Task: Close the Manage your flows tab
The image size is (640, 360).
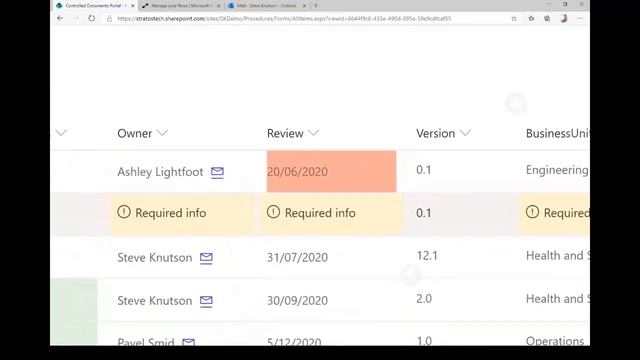Action: [x=218, y=6]
